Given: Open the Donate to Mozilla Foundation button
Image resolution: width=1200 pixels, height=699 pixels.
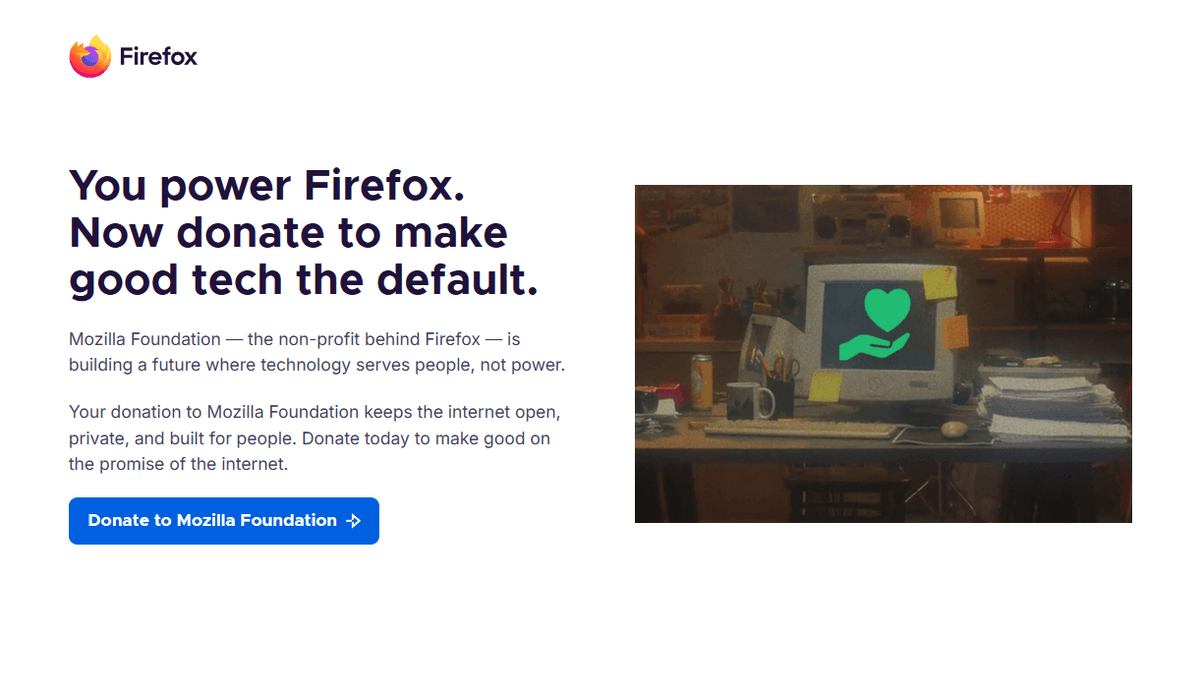Looking at the screenshot, I should (224, 521).
